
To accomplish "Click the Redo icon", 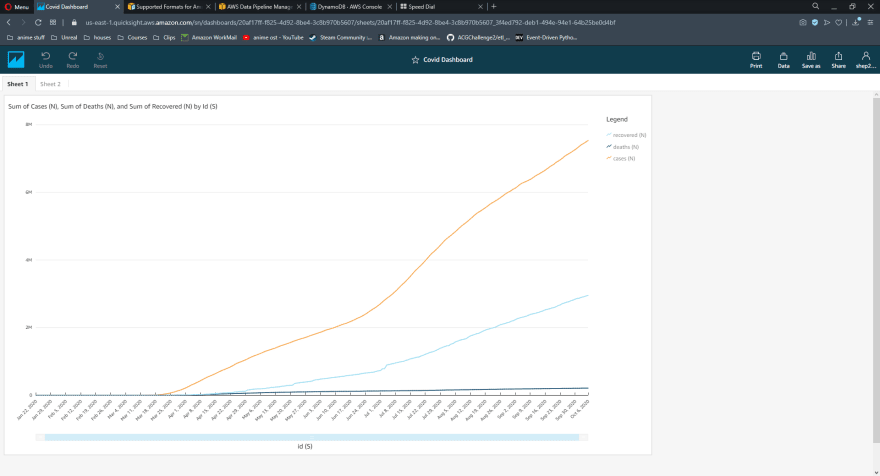I will click(73, 56).
